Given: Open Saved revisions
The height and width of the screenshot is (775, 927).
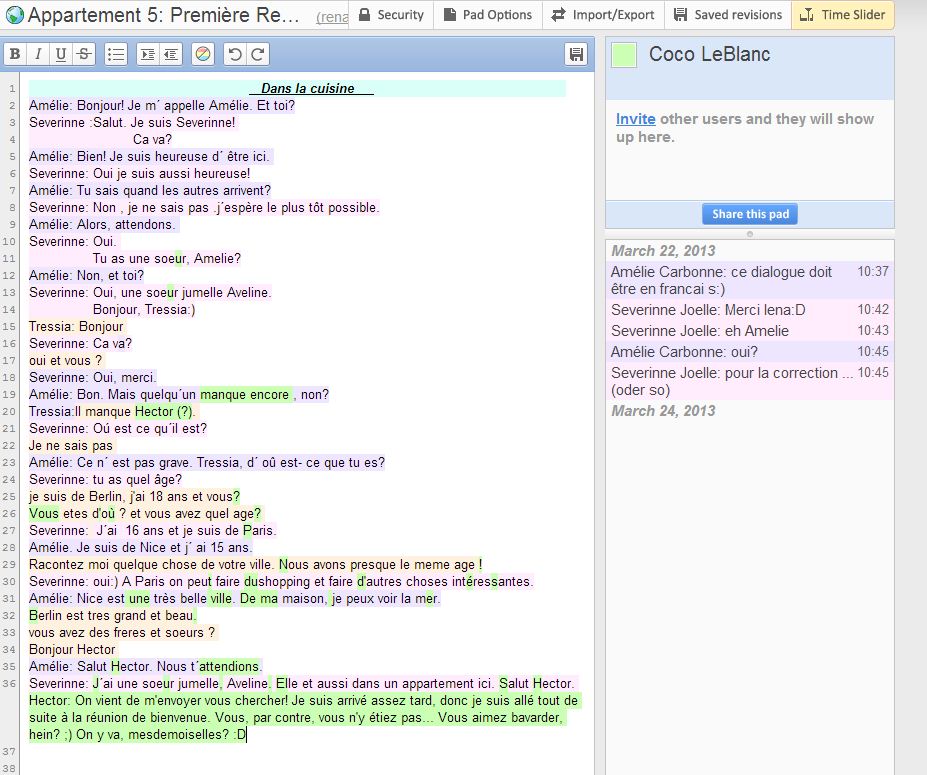Looking at the screenshot, I should (728, 15).
